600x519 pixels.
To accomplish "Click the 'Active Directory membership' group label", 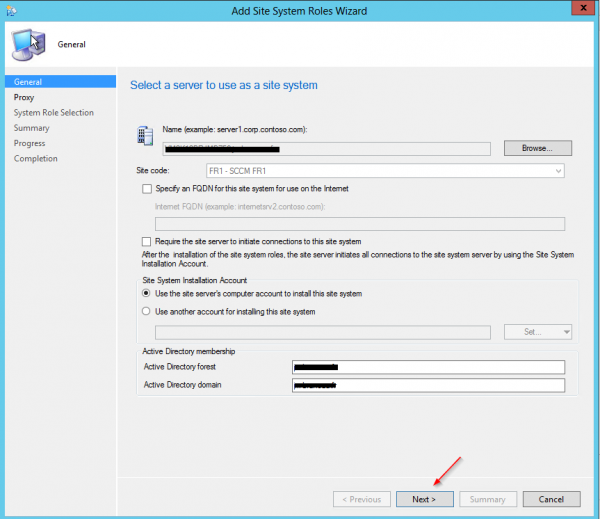I will tap(189, 351).
